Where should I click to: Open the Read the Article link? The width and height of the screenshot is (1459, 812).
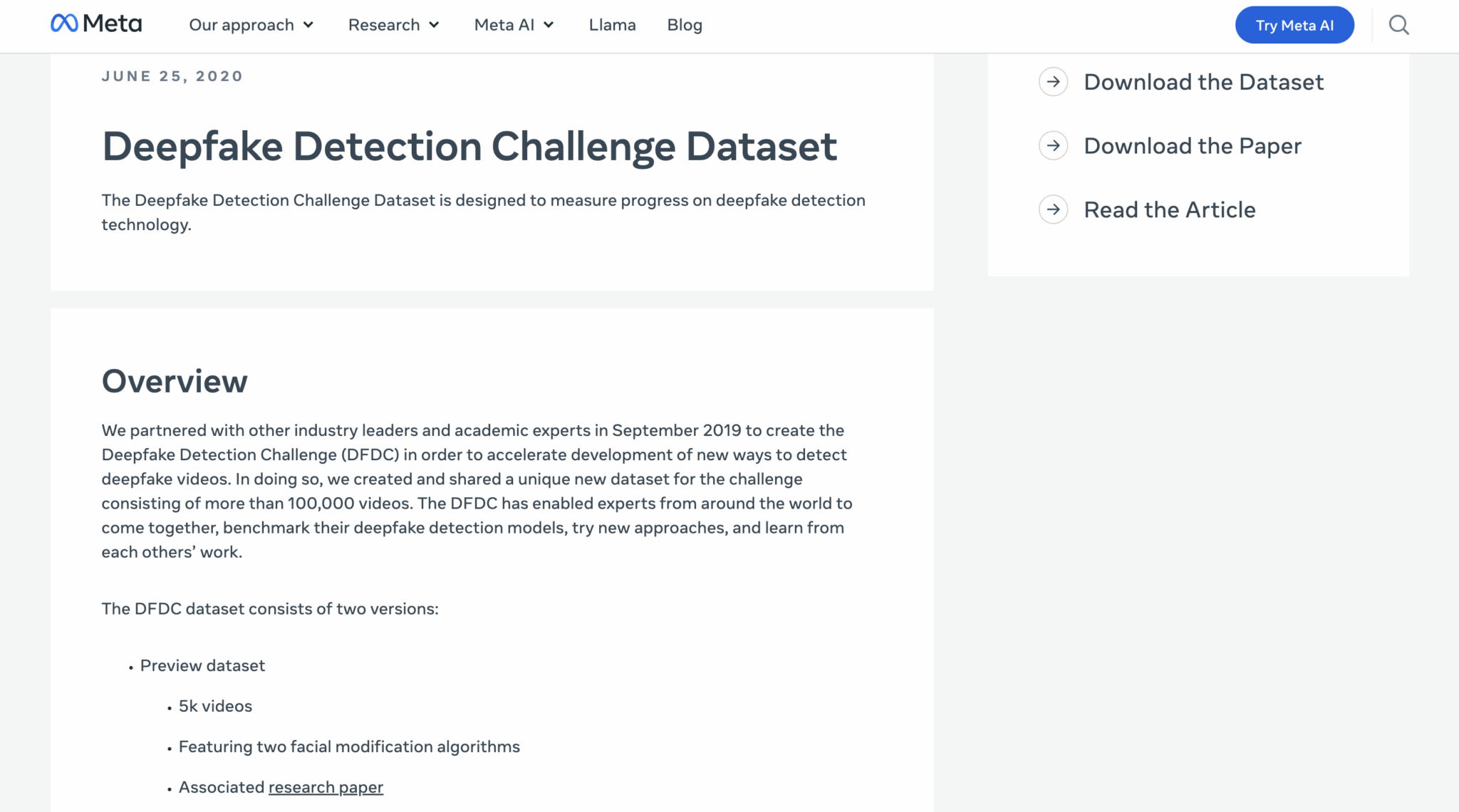coord(1169,209)
